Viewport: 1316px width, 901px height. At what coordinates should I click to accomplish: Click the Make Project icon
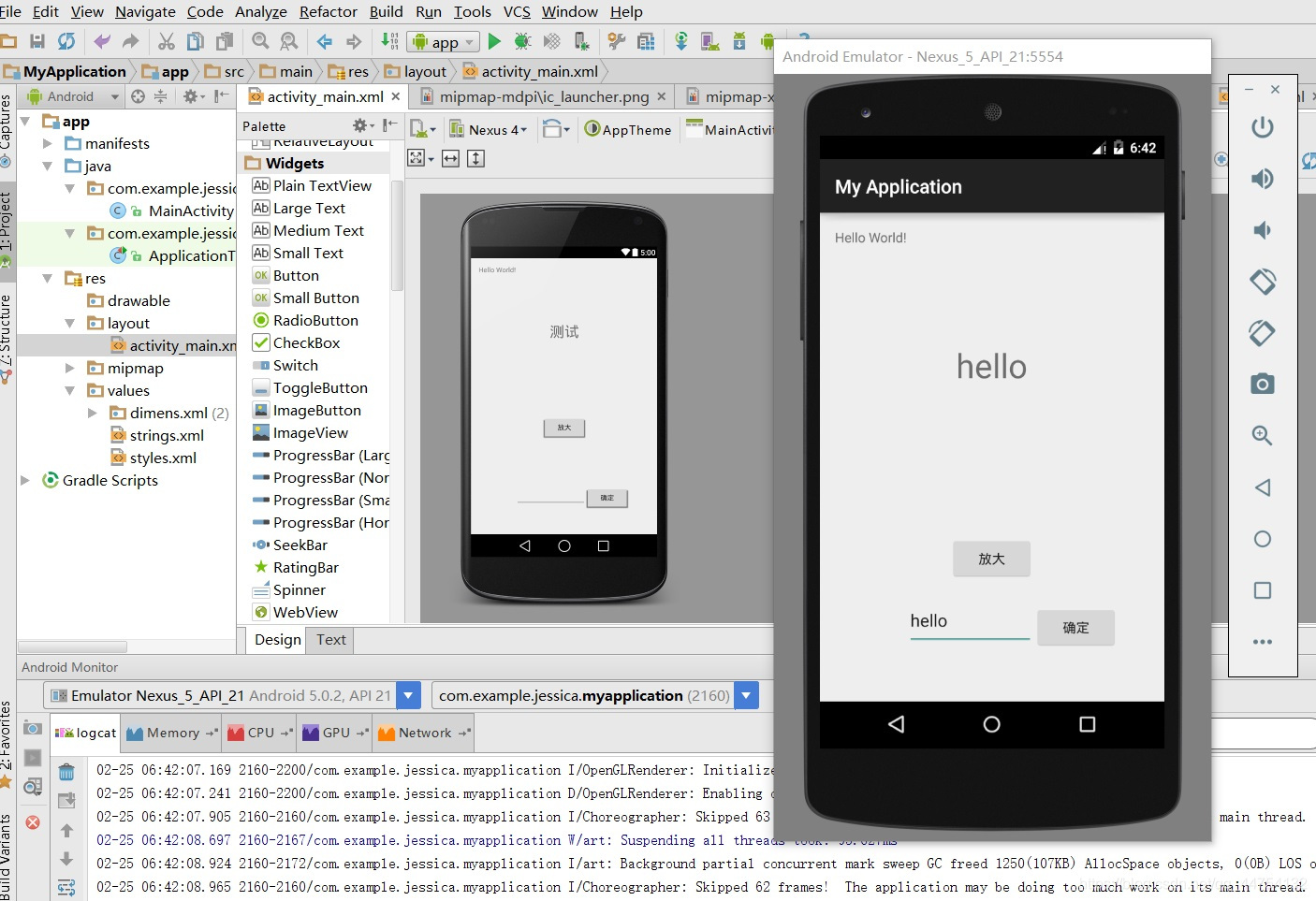[x=389, y=41]
